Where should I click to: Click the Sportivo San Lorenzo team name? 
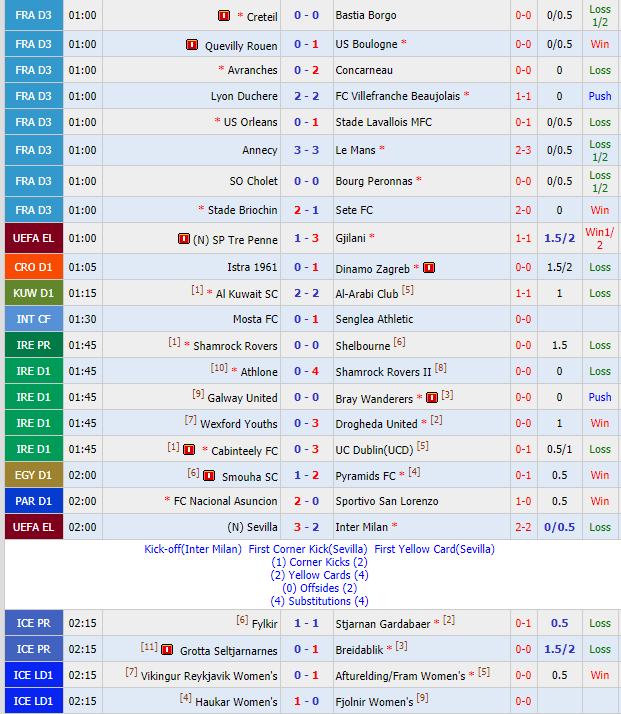tap(387, 501)
